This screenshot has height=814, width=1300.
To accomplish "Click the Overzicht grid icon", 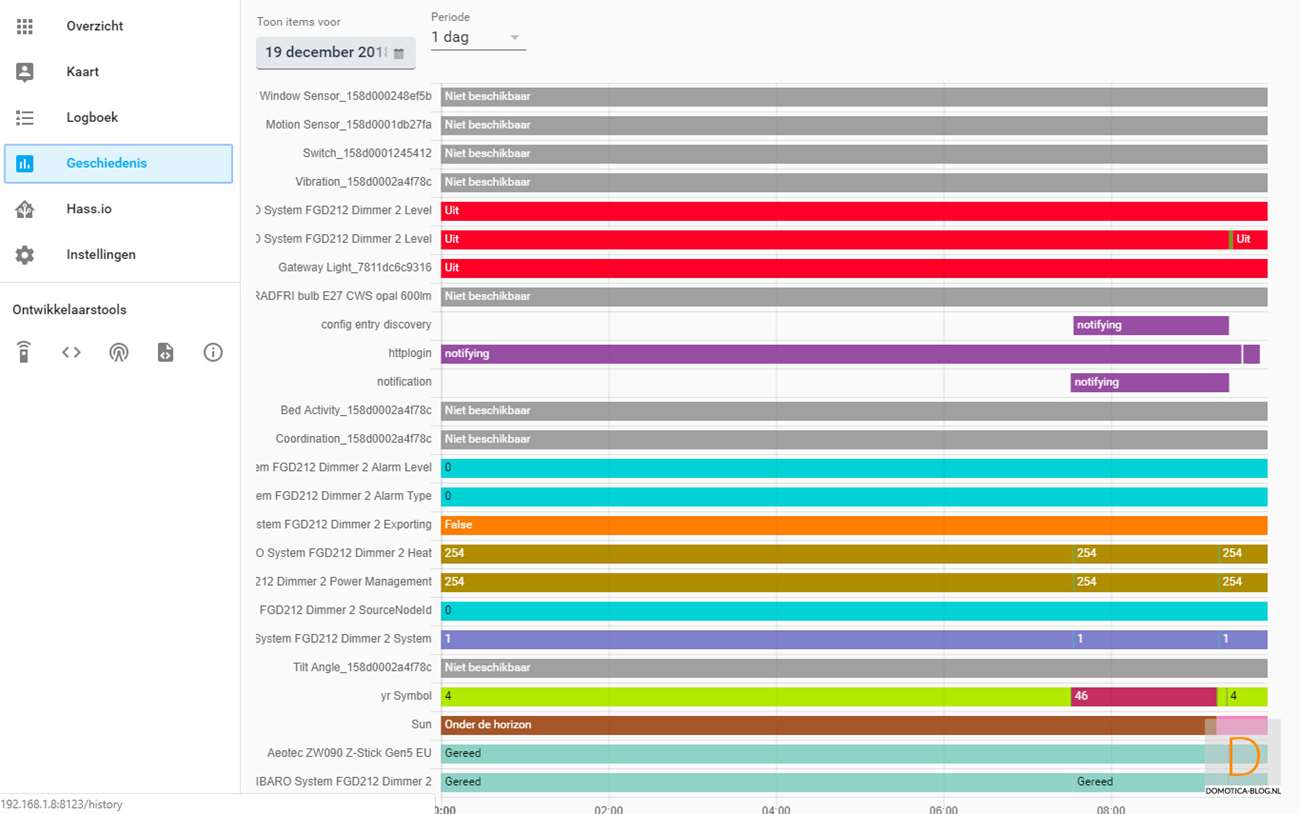I will [x=25, y=26].
